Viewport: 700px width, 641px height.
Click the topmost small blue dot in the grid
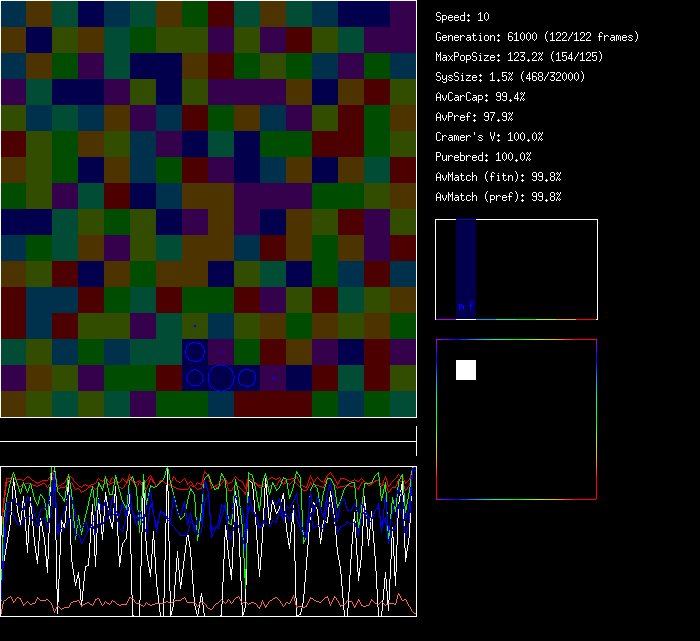[x=195, y=326]
